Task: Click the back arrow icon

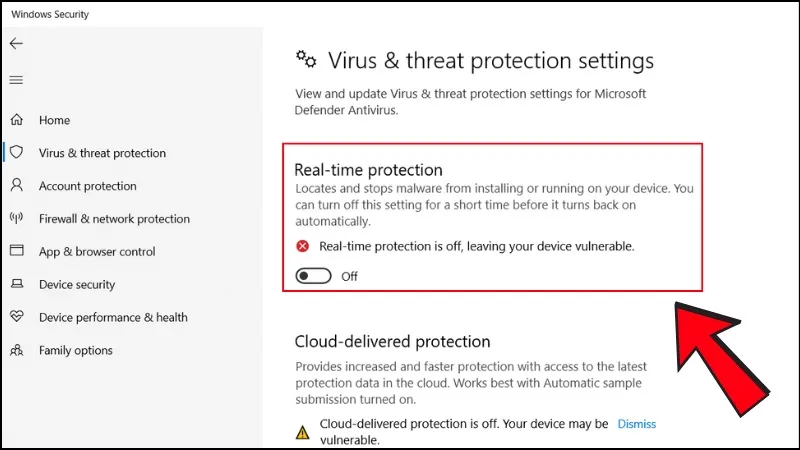Action: pyautogui.click(x=16, y=44)
